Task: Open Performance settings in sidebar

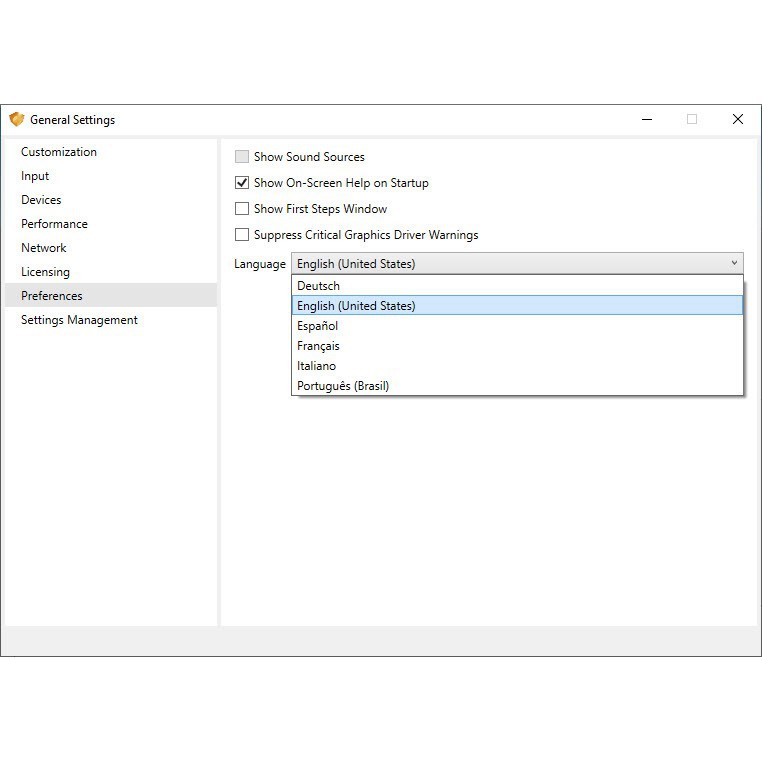Action: click(x=54, y=224)
